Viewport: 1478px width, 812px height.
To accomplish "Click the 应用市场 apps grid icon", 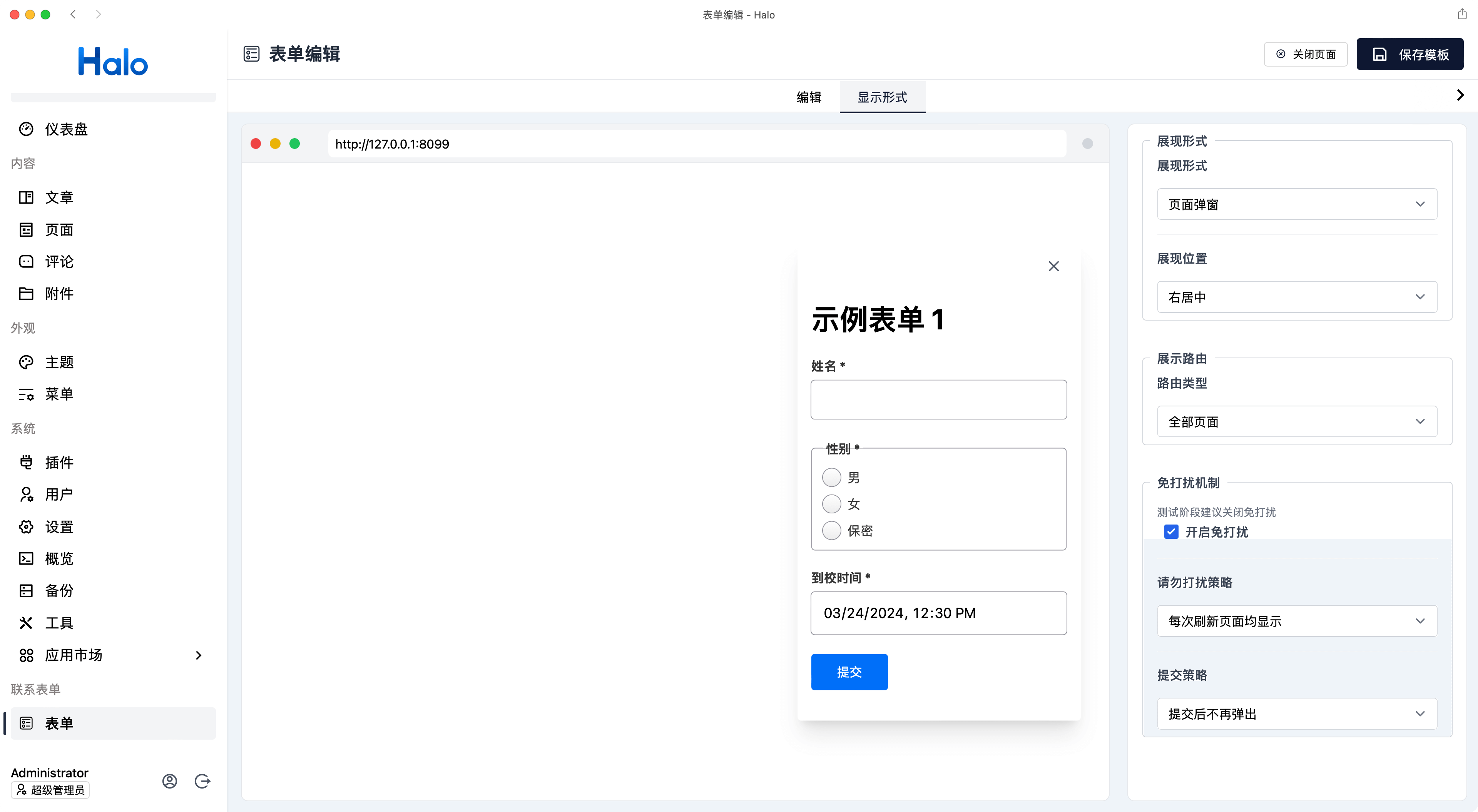I will tap(26, 655).
